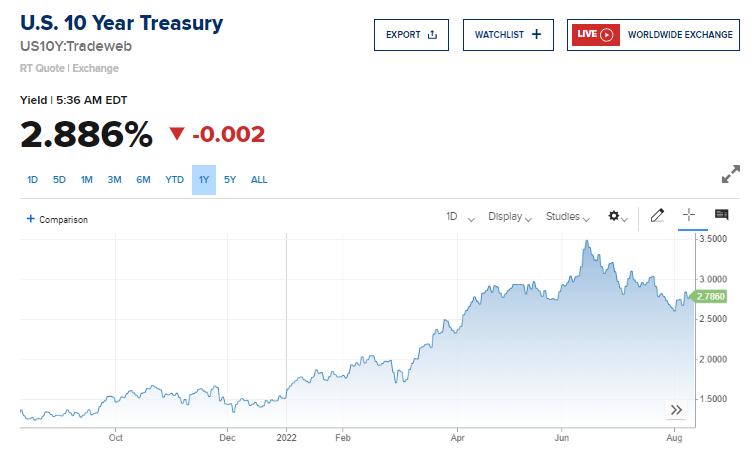This screenshot has height=457, width=755.
Task: Open the chart settings gear menu
Action: pos(617,216)
